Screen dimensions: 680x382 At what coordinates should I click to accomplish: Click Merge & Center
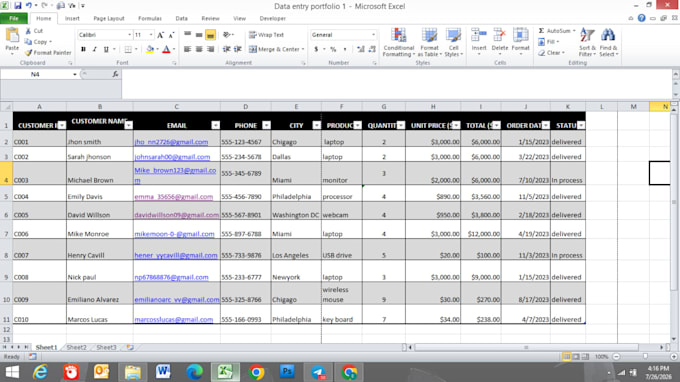pyautogui.click(x=276, y=49)
